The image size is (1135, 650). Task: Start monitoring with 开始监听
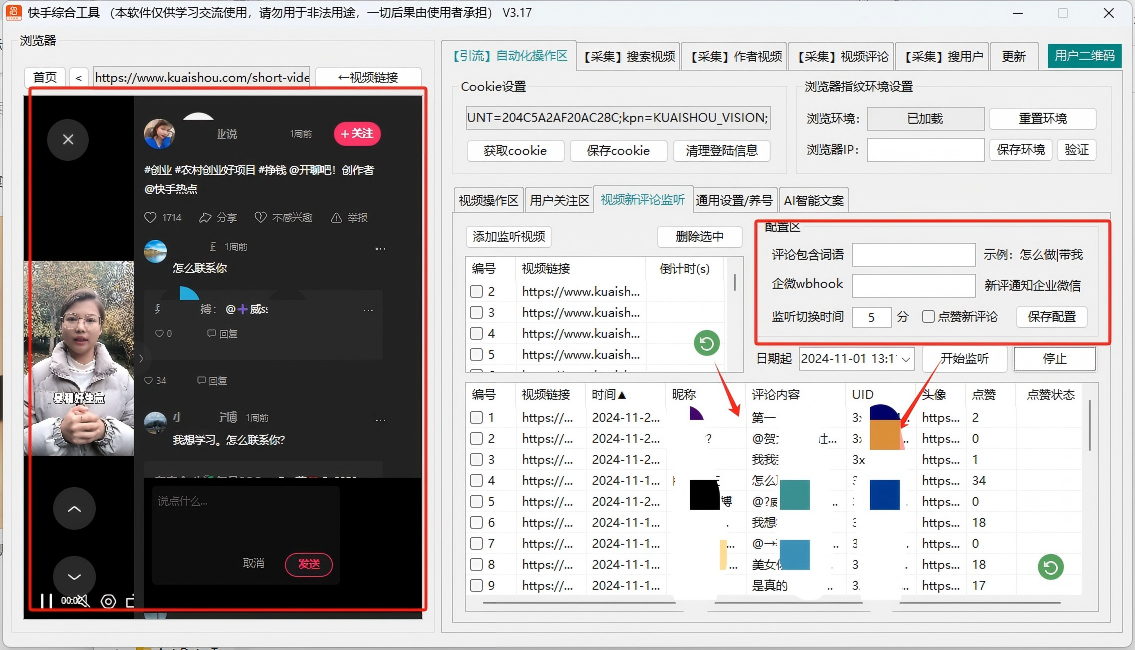click(965, 359)
